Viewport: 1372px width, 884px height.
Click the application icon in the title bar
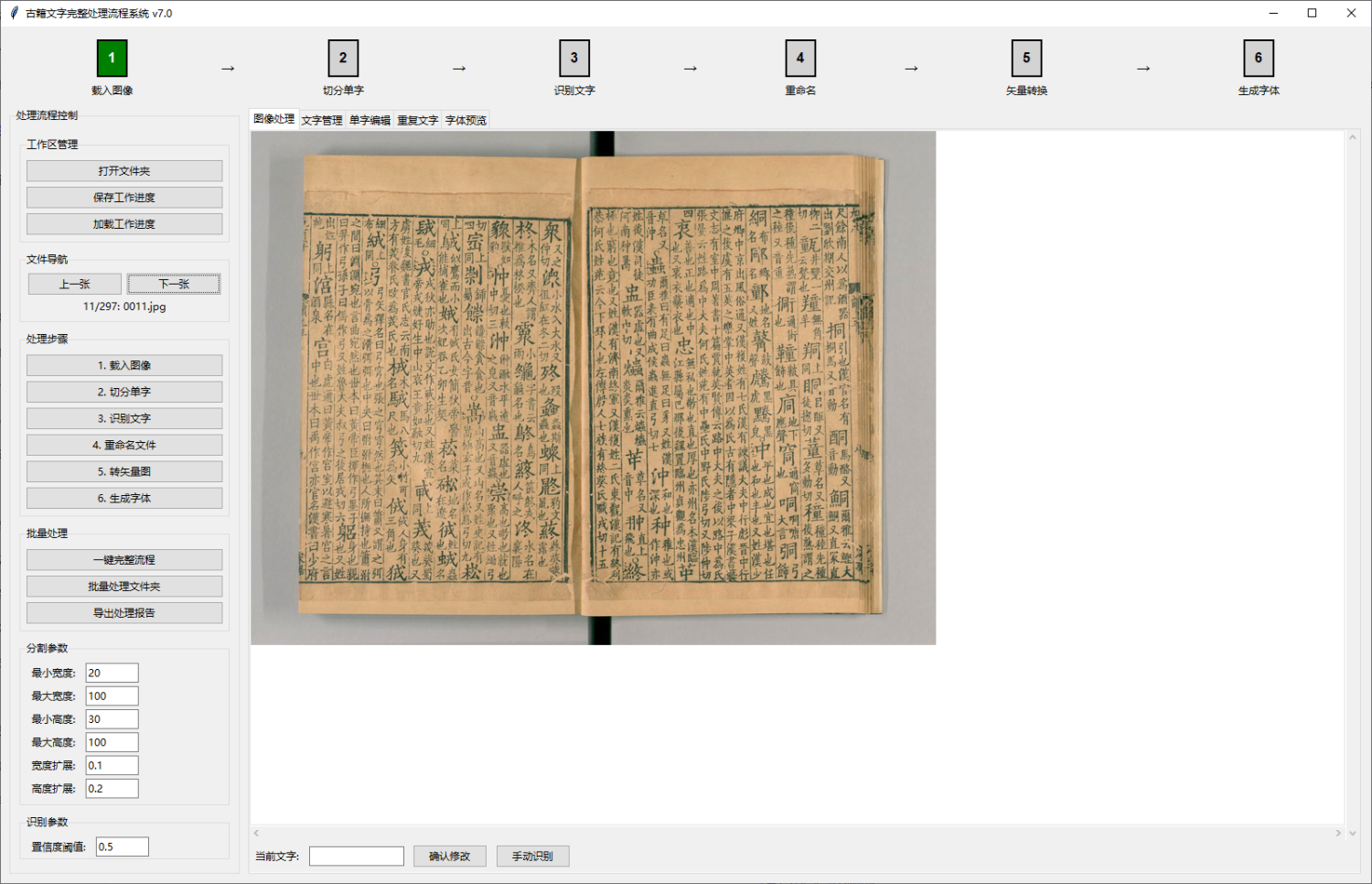[x=13, y=13]
